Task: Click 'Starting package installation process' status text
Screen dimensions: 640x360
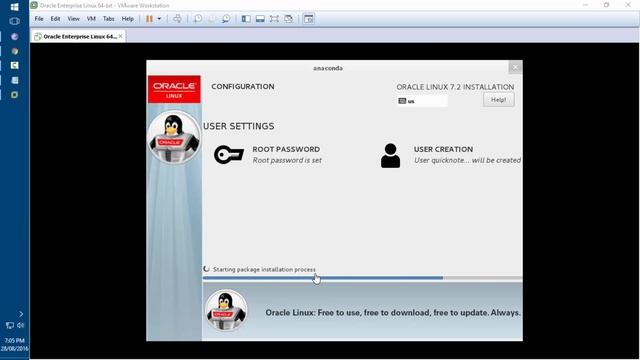Action: [x=264, y=269]
